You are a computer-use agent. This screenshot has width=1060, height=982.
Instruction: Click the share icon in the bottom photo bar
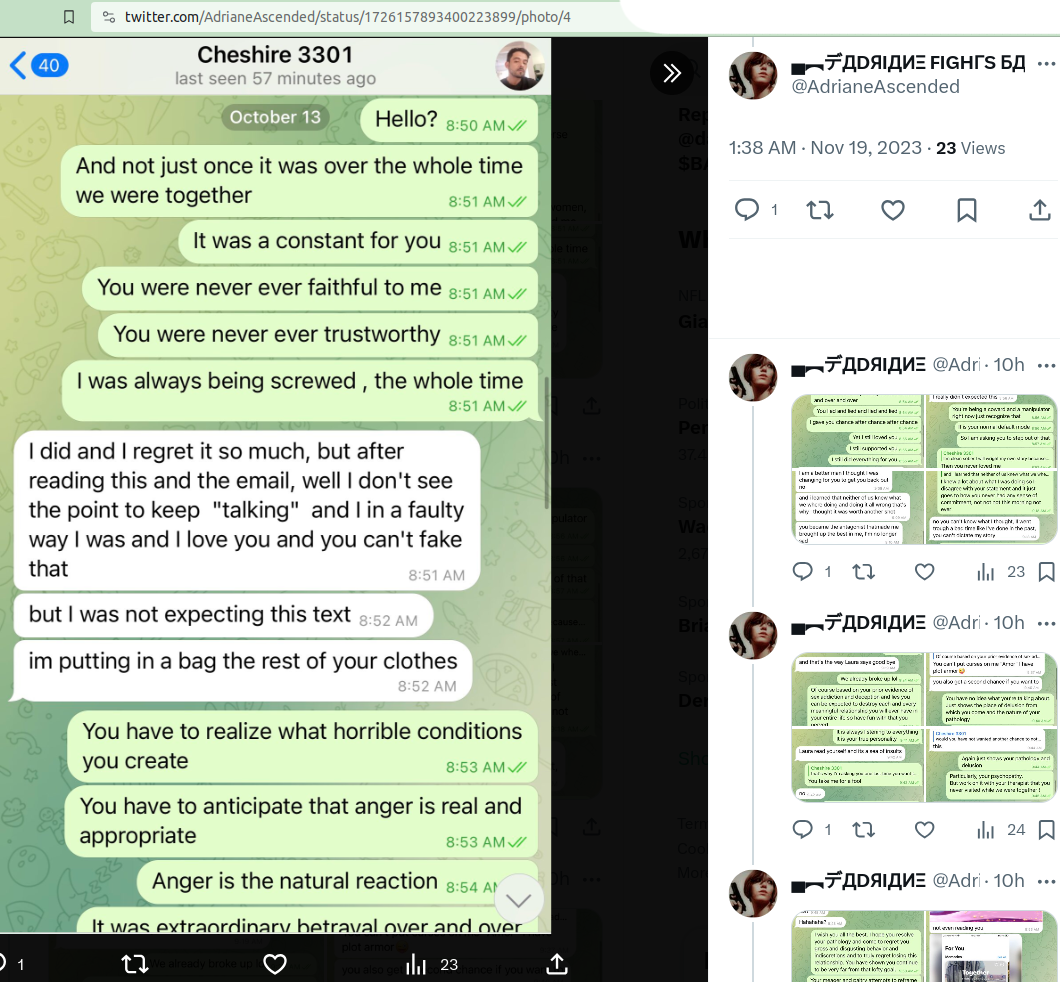556,964
